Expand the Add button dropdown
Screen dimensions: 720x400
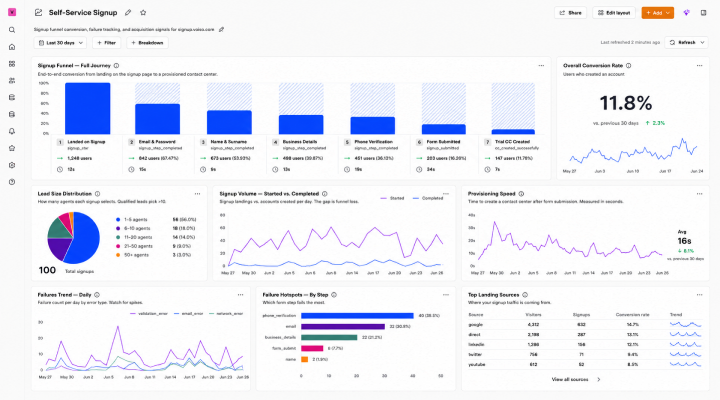point(668,13)
